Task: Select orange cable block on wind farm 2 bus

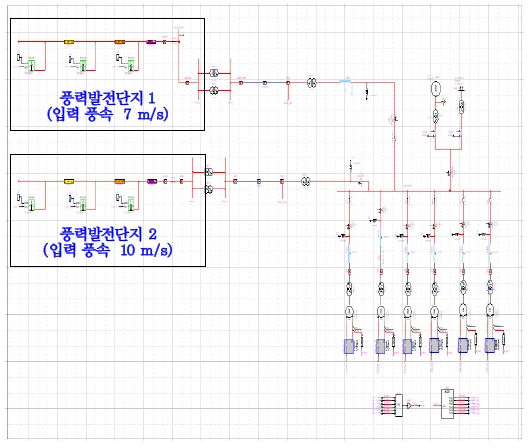Action: pos(120,182)
